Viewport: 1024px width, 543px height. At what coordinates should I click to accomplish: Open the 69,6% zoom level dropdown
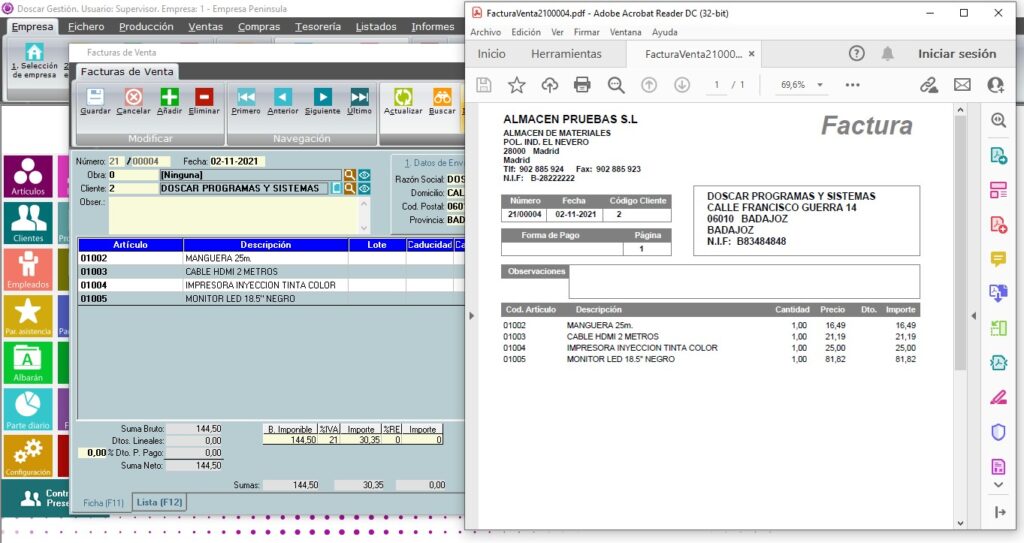pyautogui.click(x=801, y=85)
